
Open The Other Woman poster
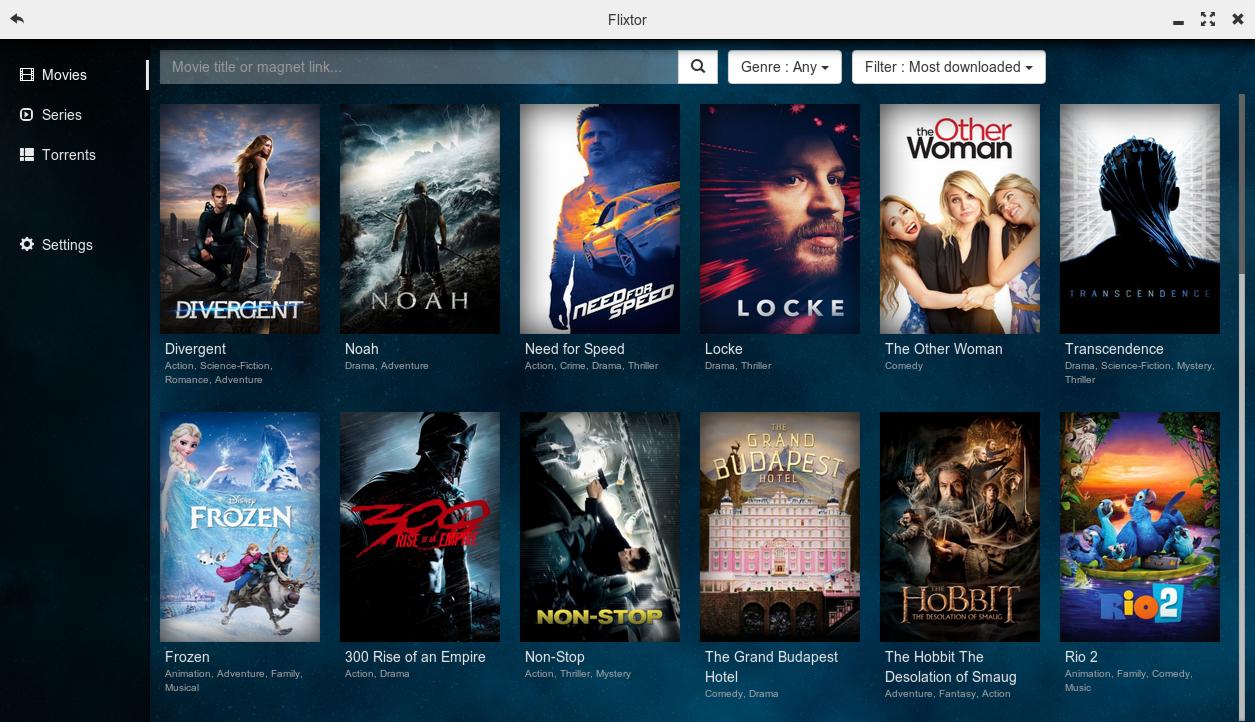(960, 219)
